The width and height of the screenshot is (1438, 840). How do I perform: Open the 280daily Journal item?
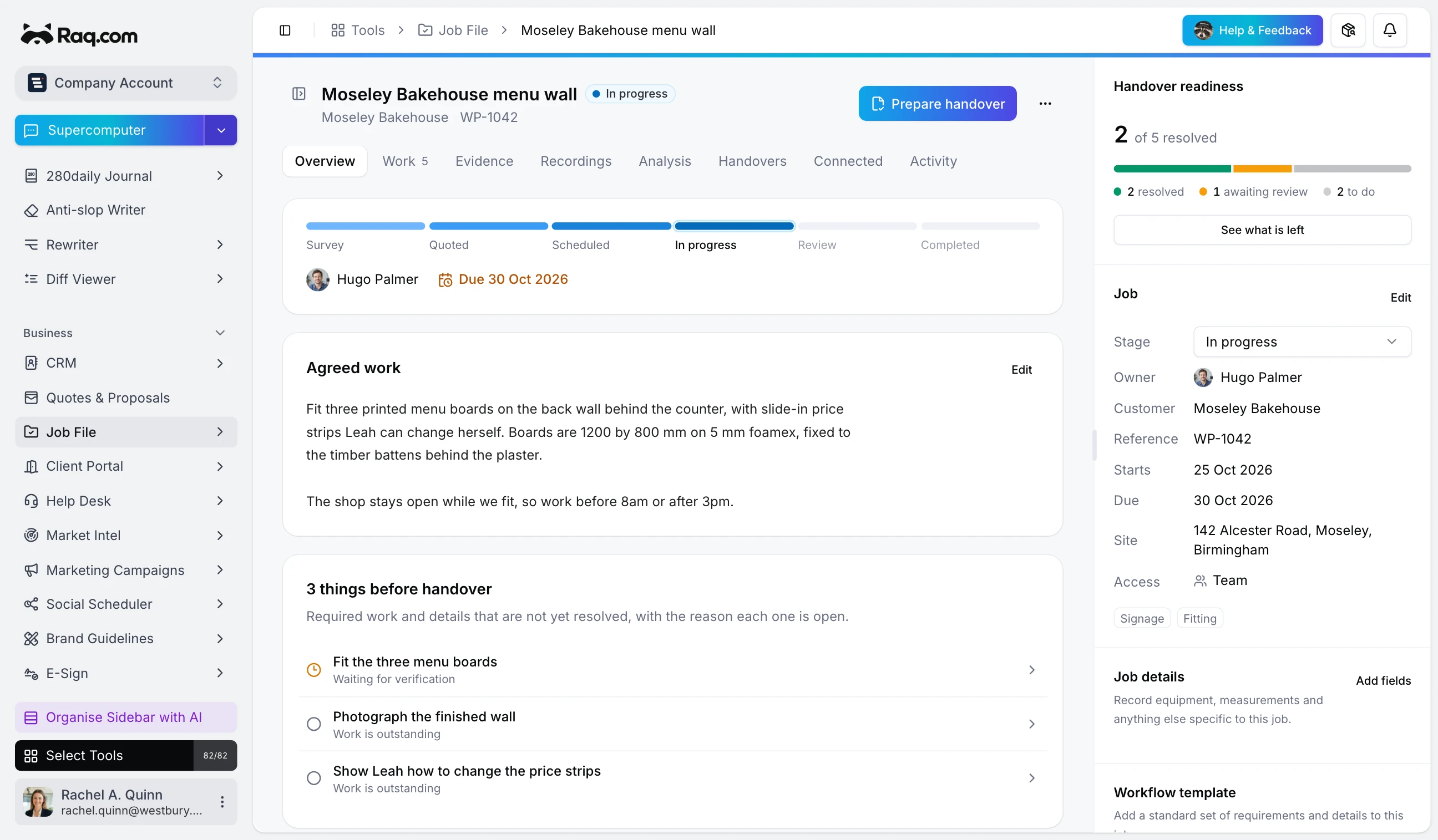point(125,176)
